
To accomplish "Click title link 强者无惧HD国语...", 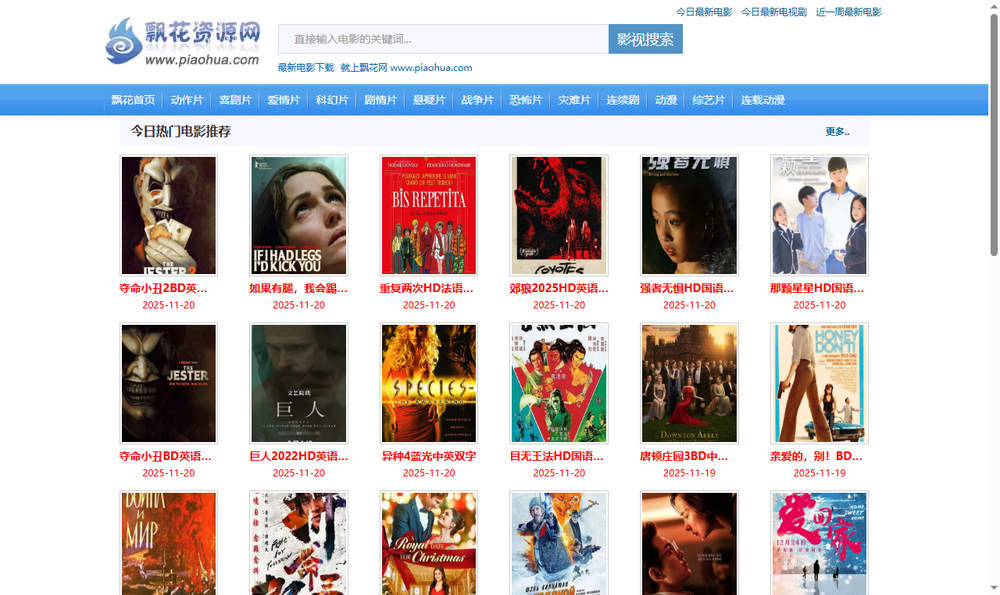I will click(x=687, y=288).
